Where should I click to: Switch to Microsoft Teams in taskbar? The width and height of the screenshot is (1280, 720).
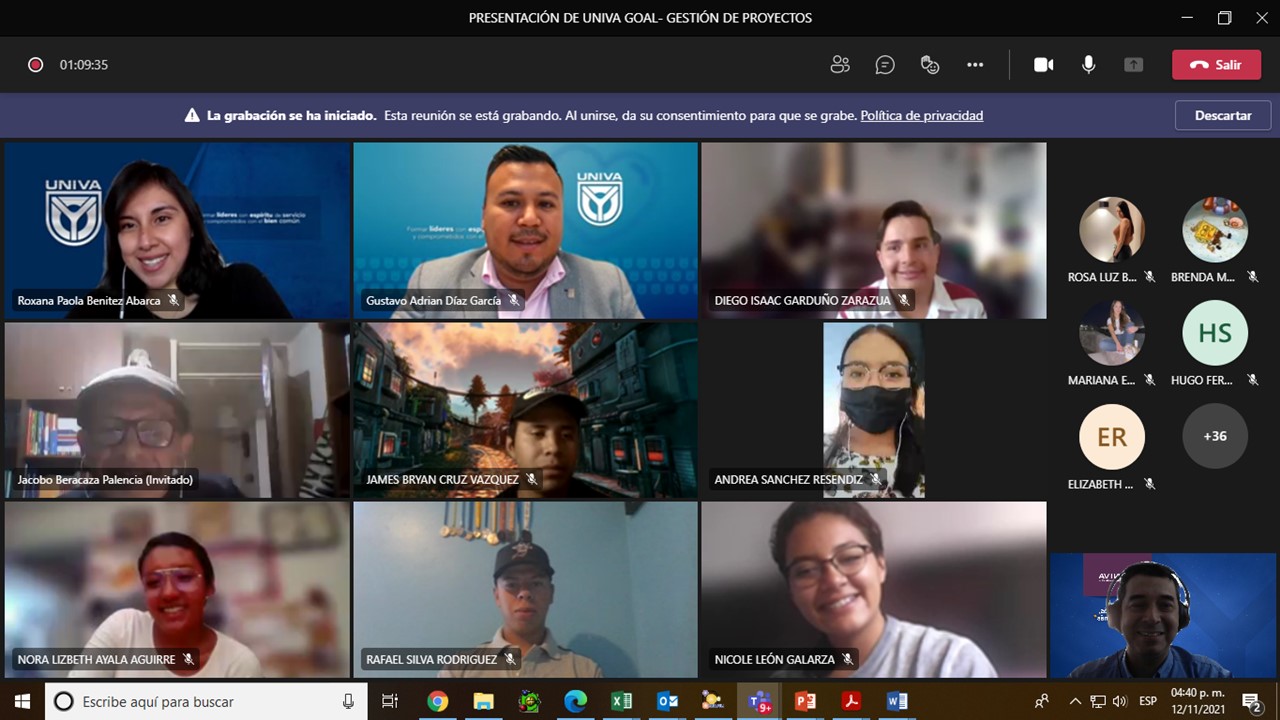pyautogui.click(x=759, y=701)
